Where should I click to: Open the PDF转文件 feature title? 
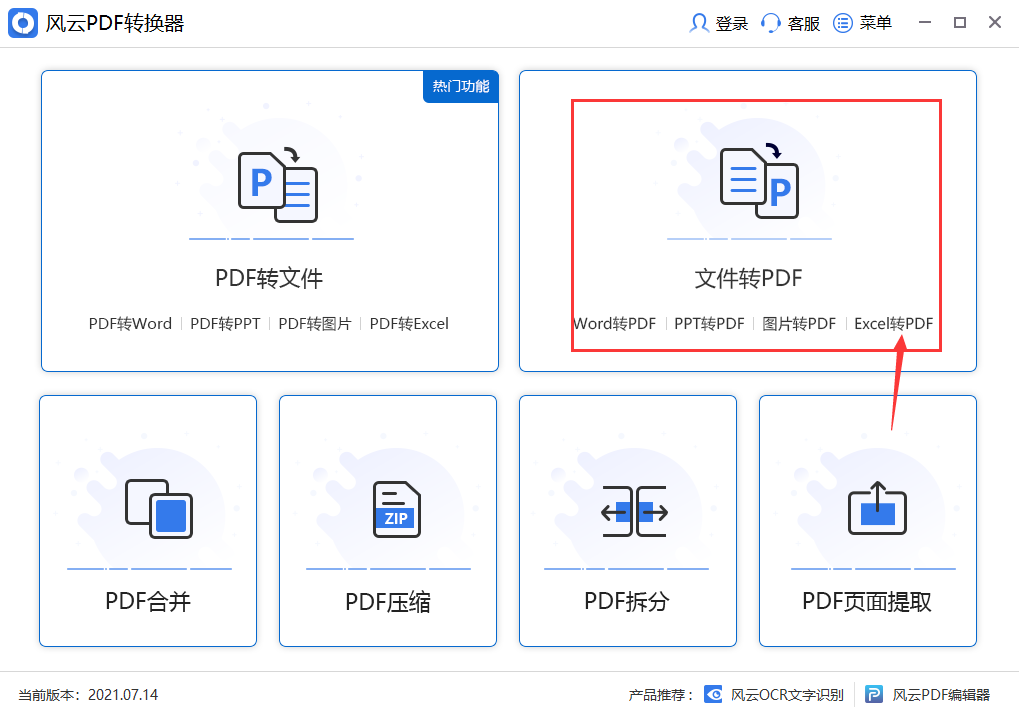269,278
